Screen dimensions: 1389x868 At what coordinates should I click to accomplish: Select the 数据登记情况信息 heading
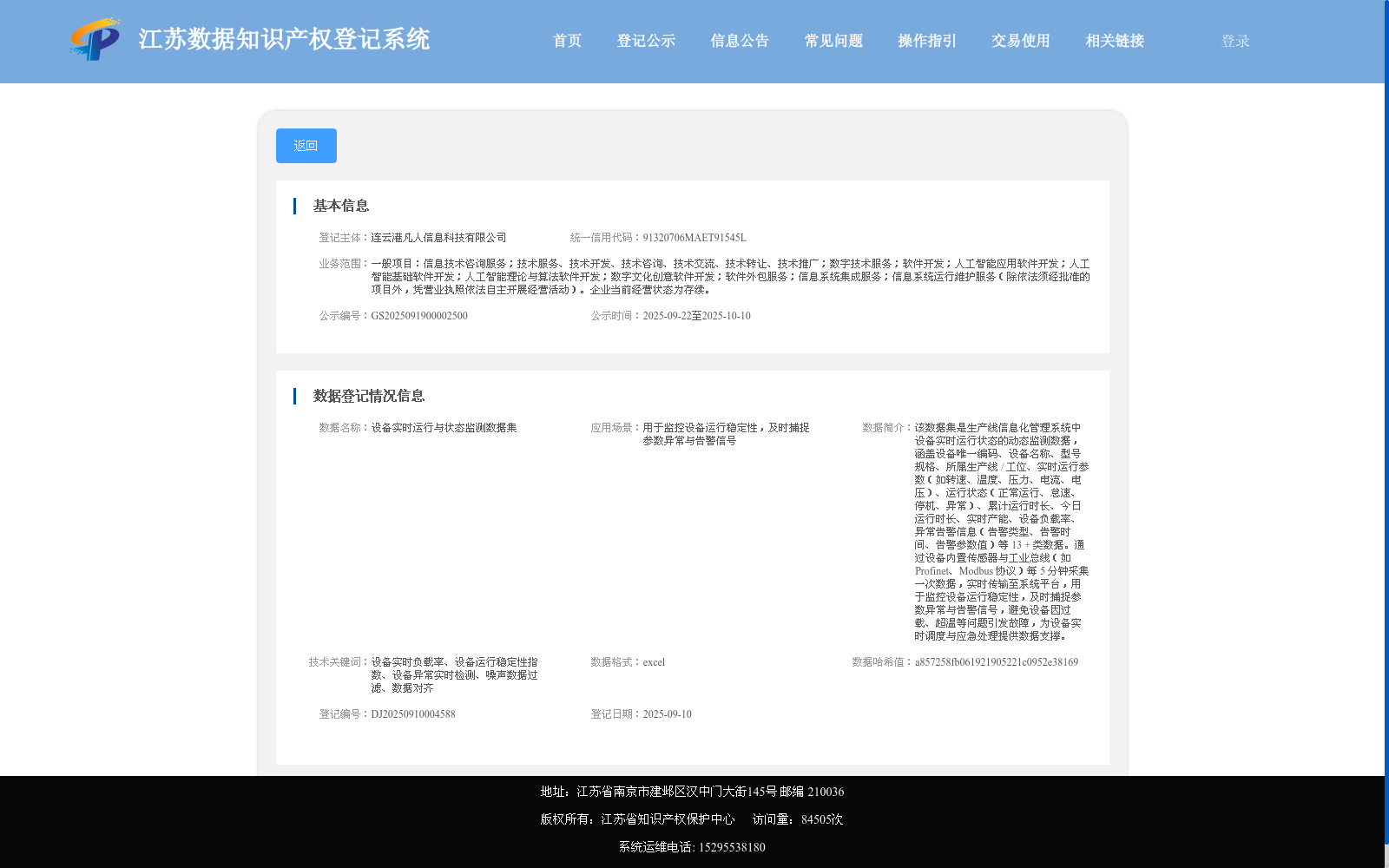(369, 396)
